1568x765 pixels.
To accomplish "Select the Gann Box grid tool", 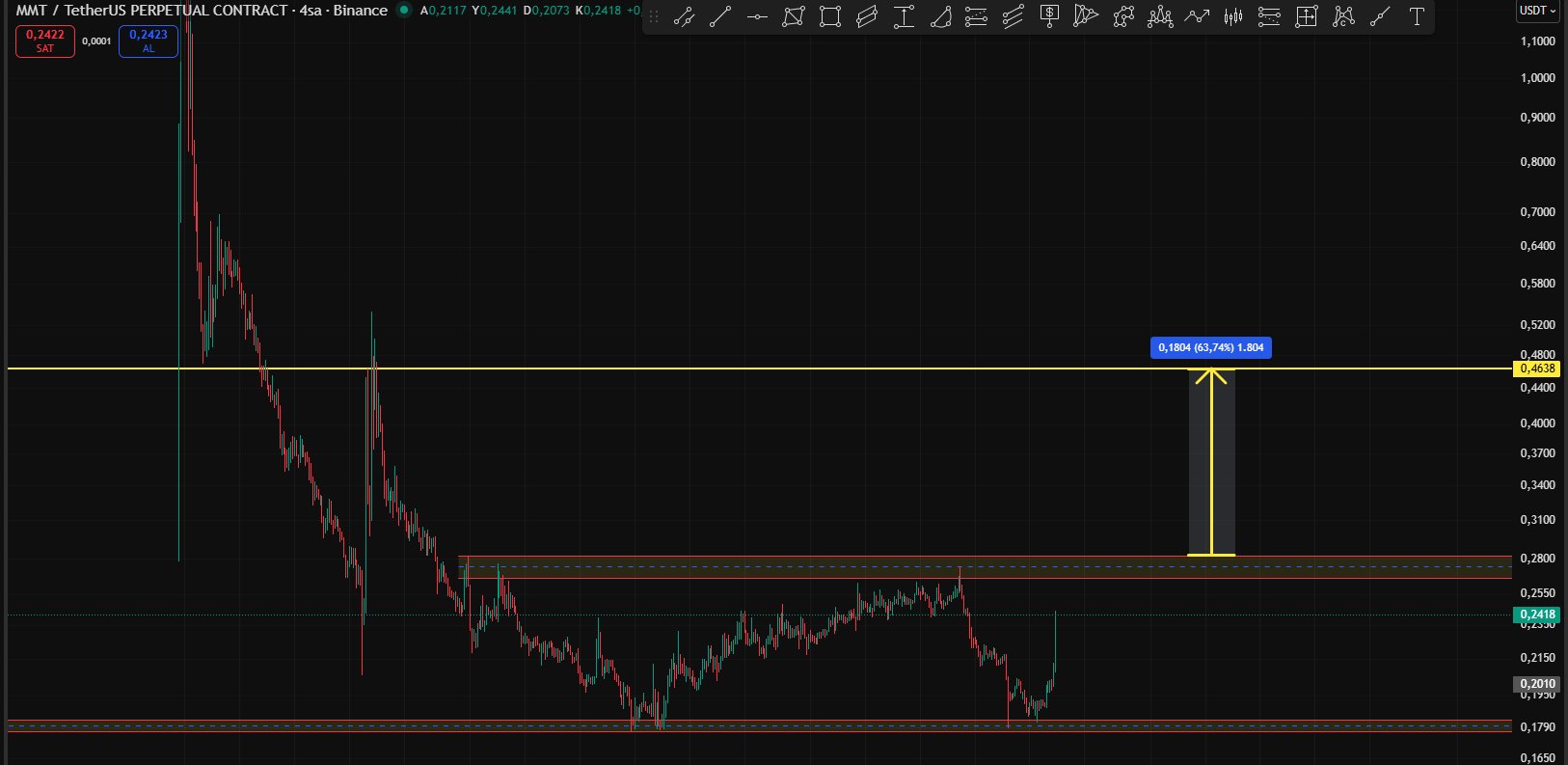I will click(x=1306, y=16).
